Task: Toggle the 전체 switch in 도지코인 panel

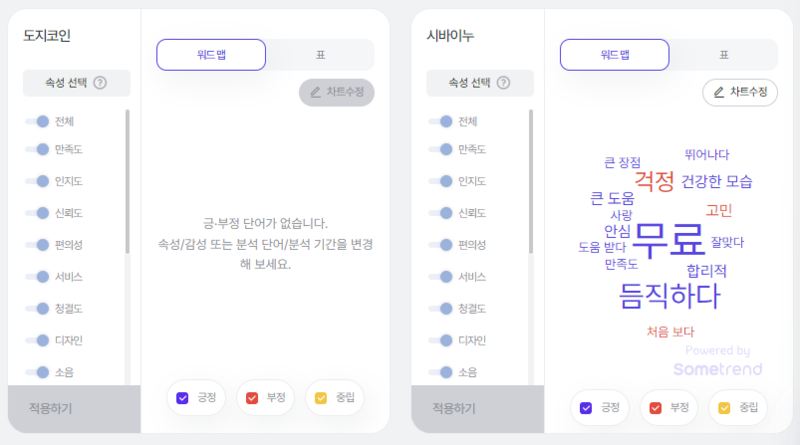Action: pos(37,121)
